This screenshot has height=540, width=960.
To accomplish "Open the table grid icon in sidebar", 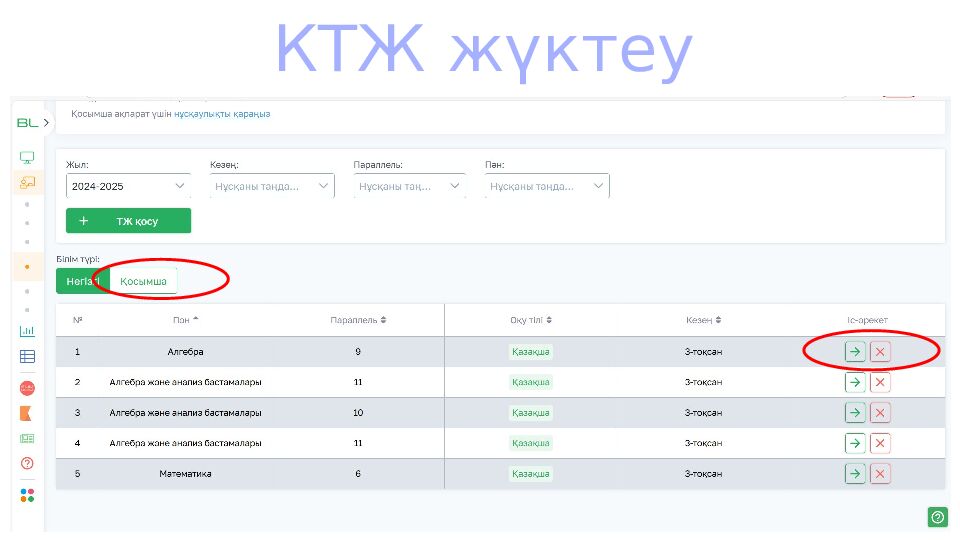I will click(x=27, y=356).
